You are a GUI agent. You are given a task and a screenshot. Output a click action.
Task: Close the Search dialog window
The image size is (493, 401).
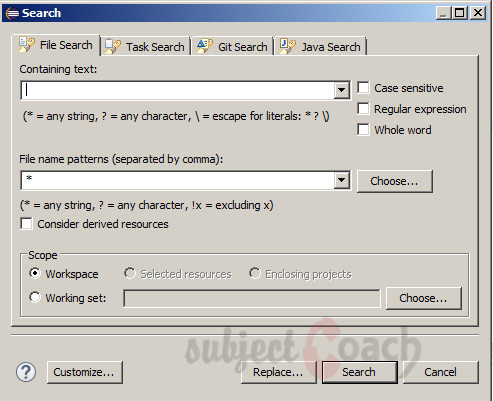(478, 13)
